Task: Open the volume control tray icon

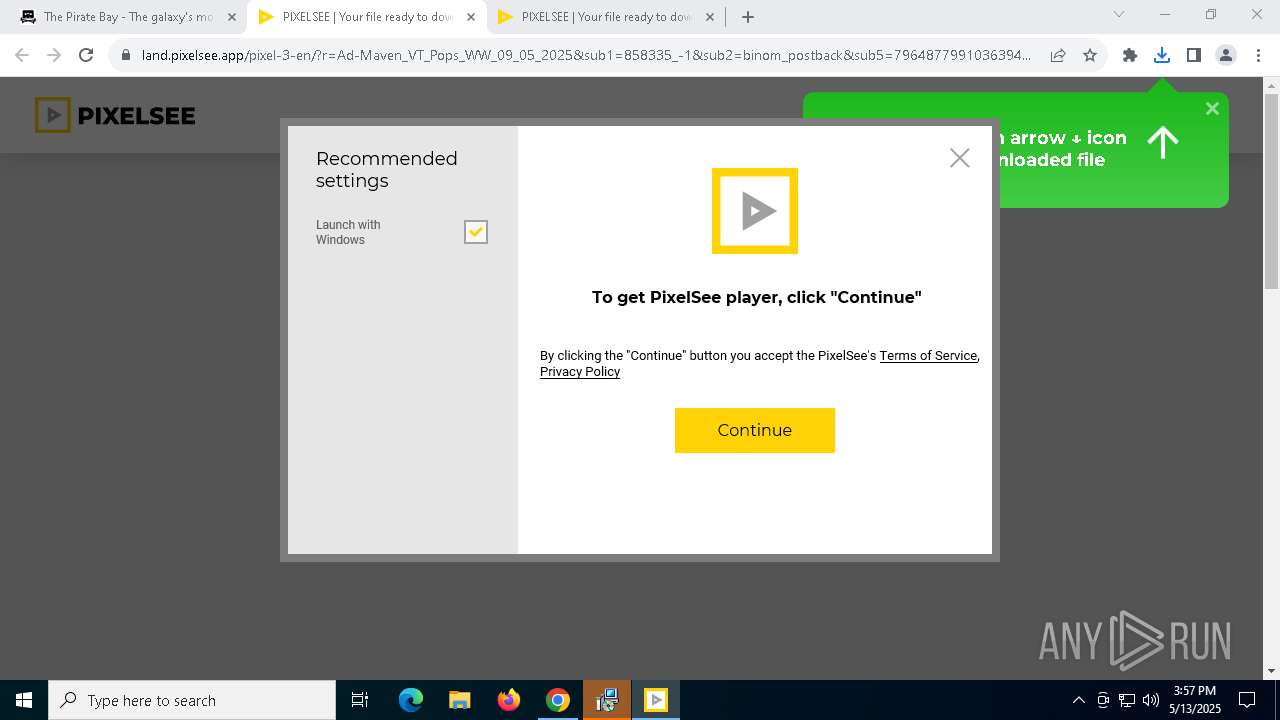Action: point(1150,700)
